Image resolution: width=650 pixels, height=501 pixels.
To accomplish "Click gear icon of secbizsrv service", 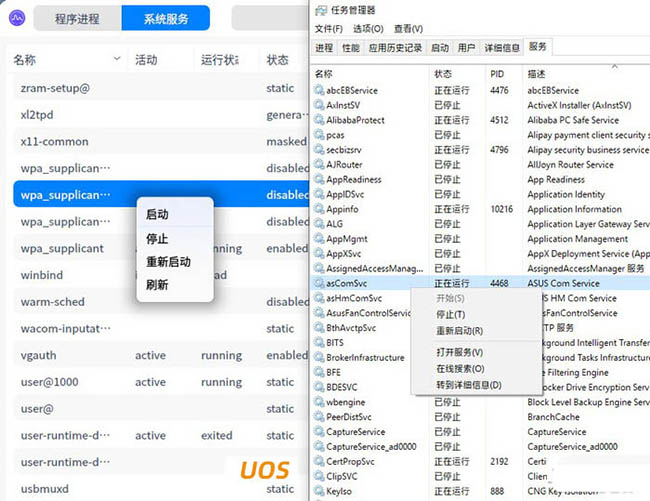I will [319, 149].
